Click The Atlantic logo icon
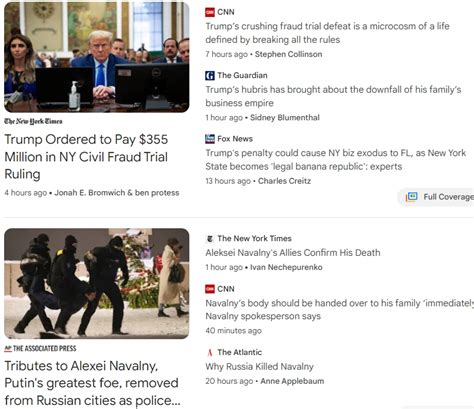Image resolution: width=474 pixels, height=409 pixels. [x=210, y=352]
